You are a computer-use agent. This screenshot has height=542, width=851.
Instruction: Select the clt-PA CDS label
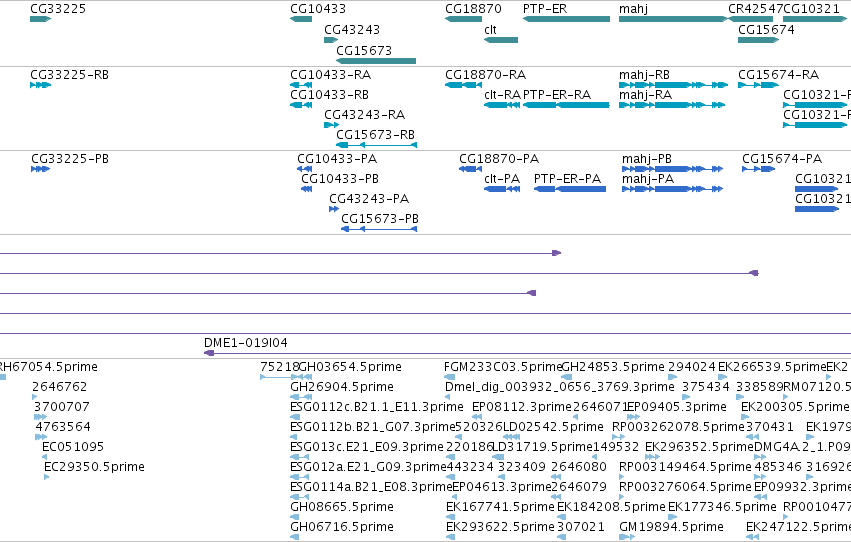coord(502,179)
